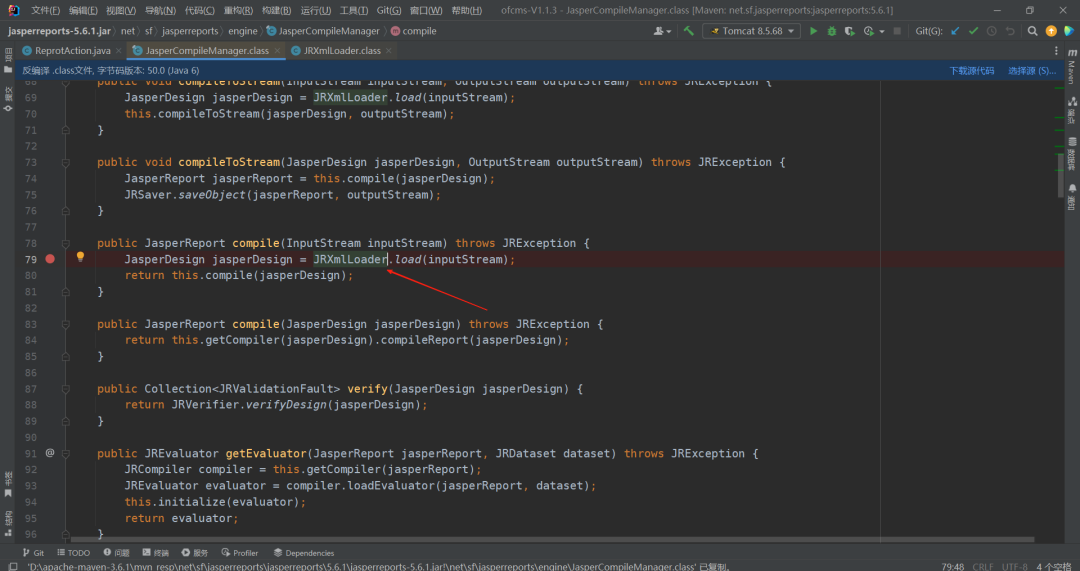This screenshot has width=1080, height=571.
Task: Switch to the ReprotAction.java tab
Action: pyautogui.click(x=72, y=50)
